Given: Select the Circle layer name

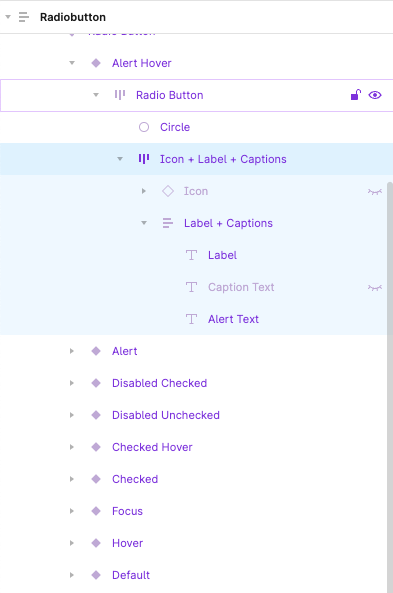Looking at the screenshot, I should (x=175, y=127).
